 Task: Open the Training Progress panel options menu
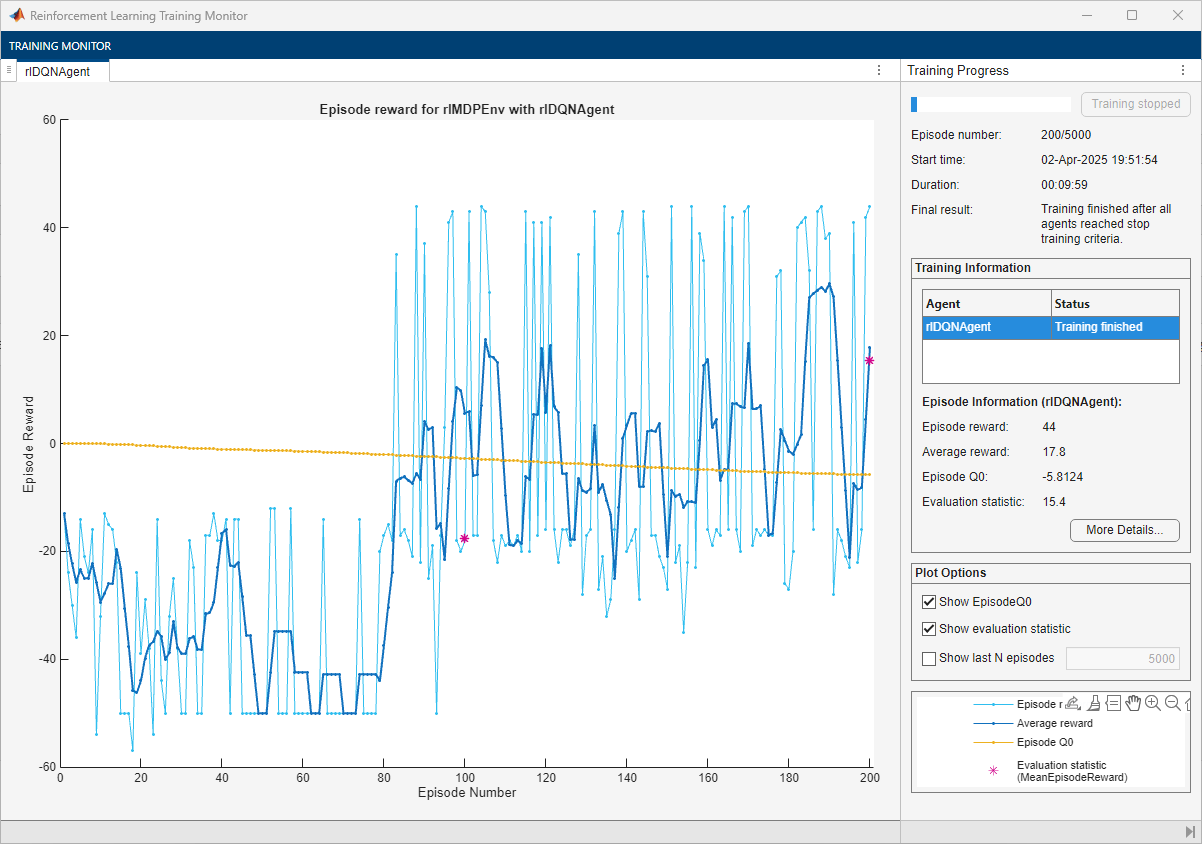[x=1185, y=71]
